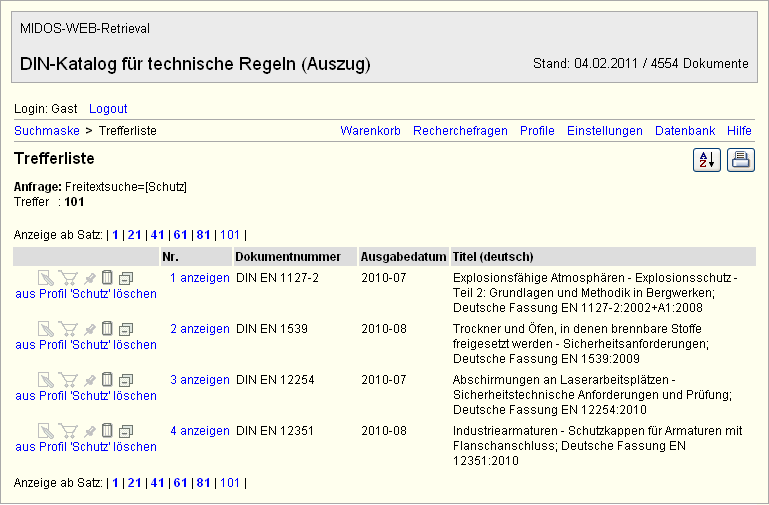This screenshot has height=505, width=769.
Task: Open the Profile menu link
Action: pos(537,131)
